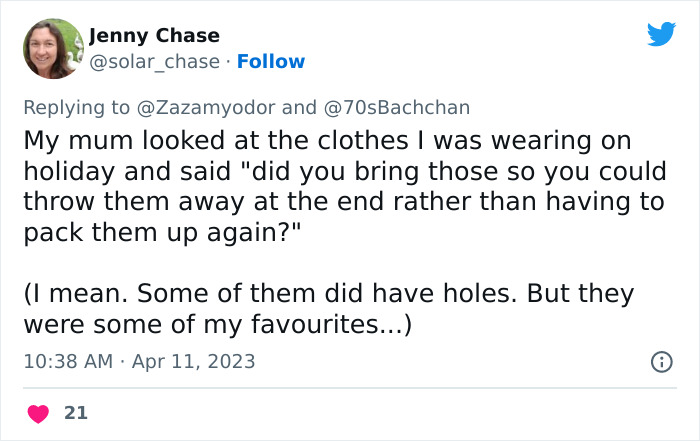Open the @solar_chase handle
This screenshot has height=441, width=700.
click(x=154, y=62)
